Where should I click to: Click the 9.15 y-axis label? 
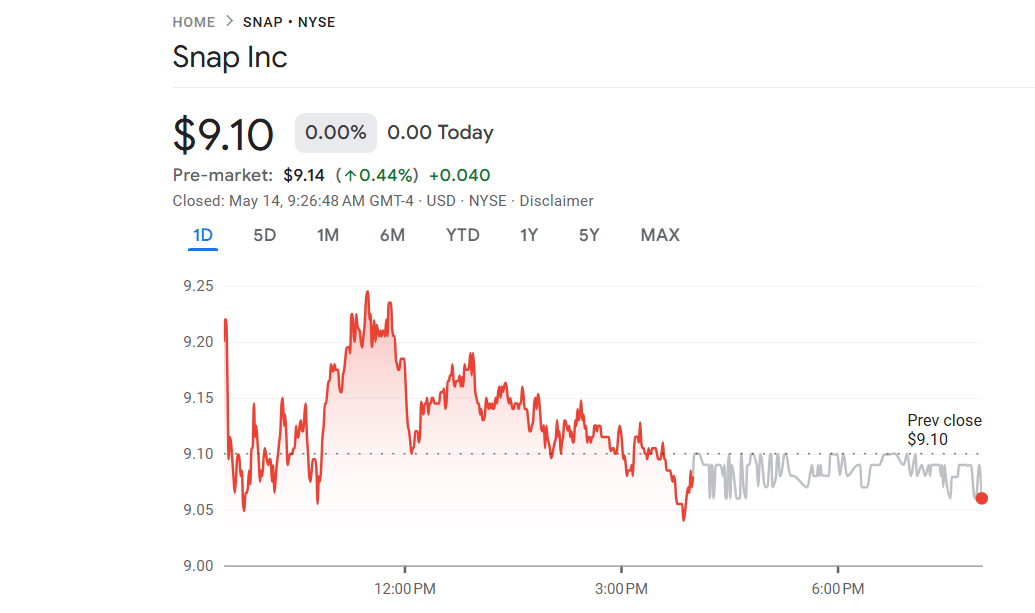click(x=198, y=398)
